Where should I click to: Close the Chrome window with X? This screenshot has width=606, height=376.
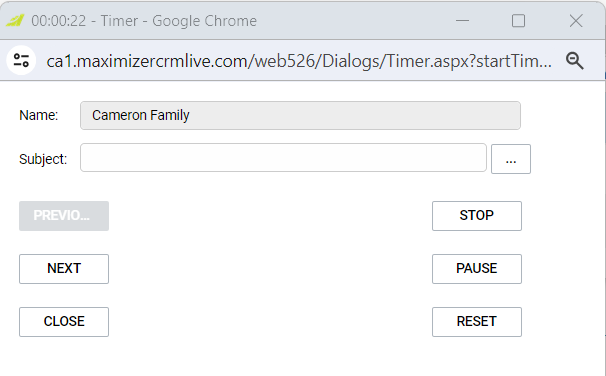click(x=576, y=20)
